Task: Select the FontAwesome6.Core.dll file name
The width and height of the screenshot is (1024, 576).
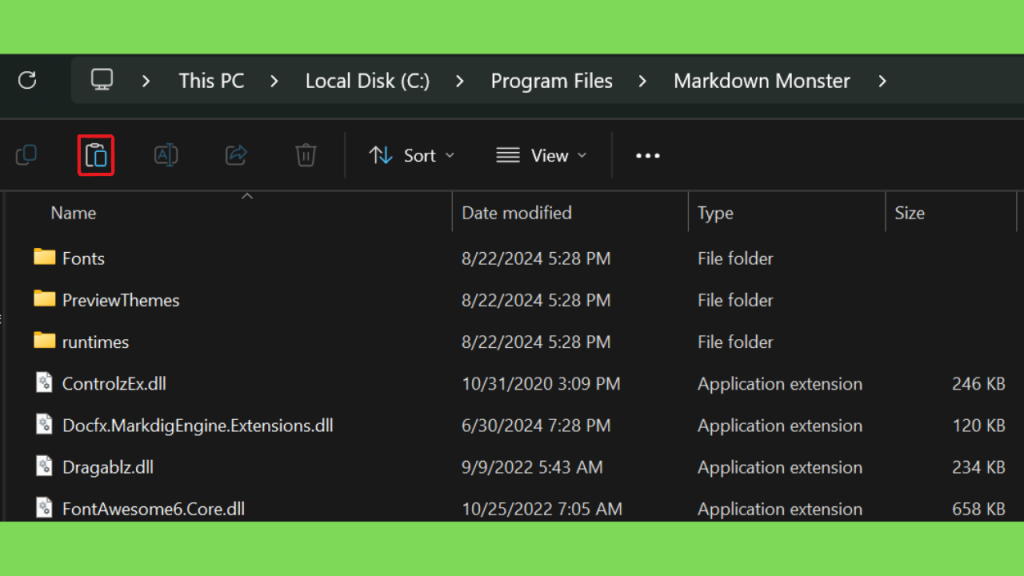Action: 153,509
